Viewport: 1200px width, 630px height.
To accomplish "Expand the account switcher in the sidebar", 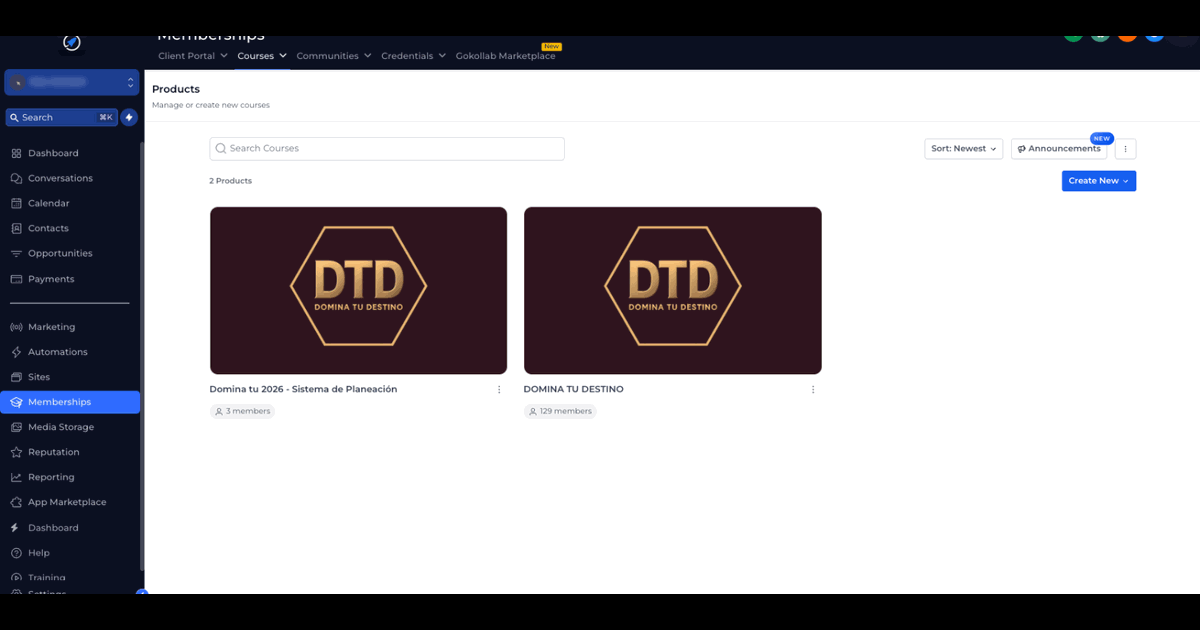I will [71, 82].
